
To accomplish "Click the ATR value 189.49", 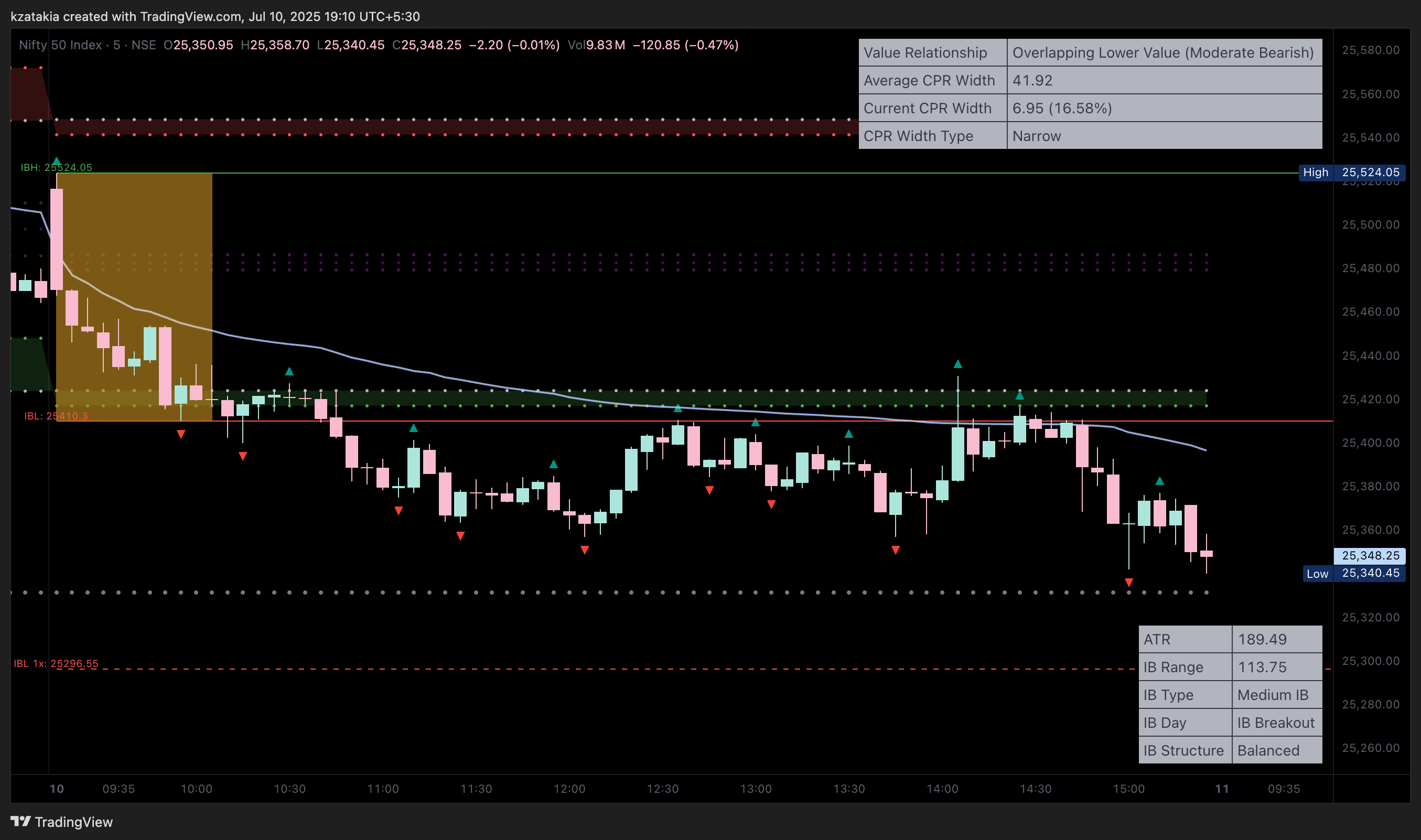I will click(1277, 639).
